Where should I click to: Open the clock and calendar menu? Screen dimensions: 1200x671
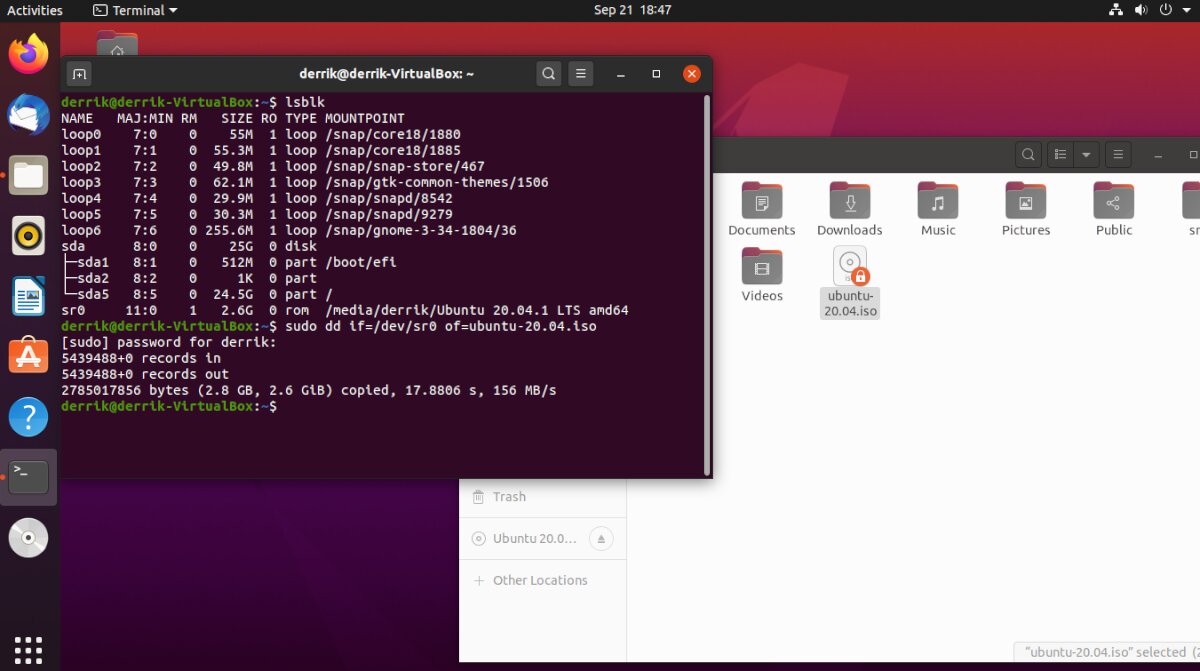pyautogui.click(x=632, y=10)
